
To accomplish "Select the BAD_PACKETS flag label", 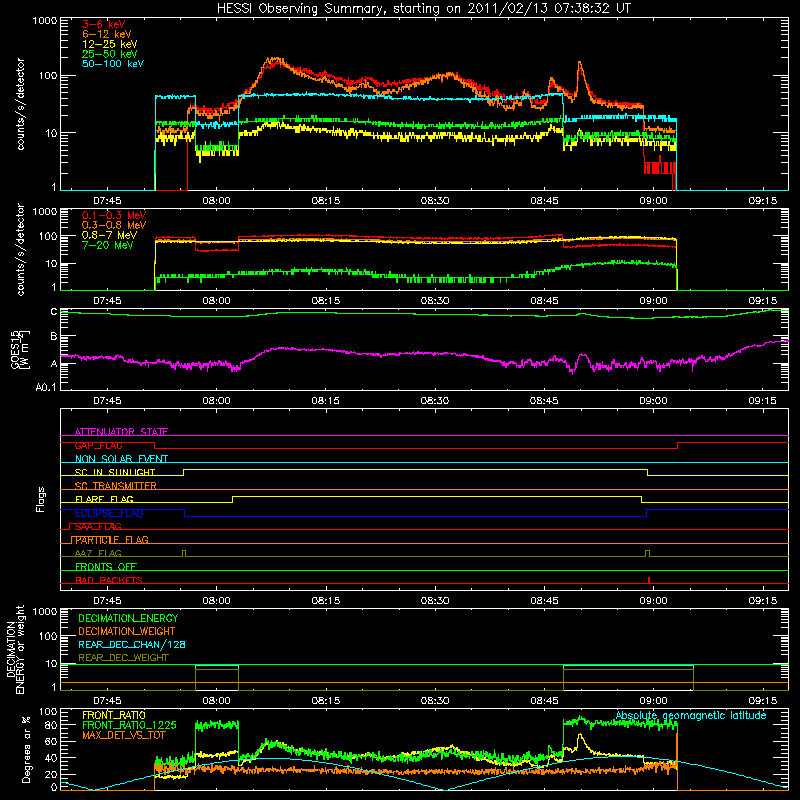I will (109, 580).
